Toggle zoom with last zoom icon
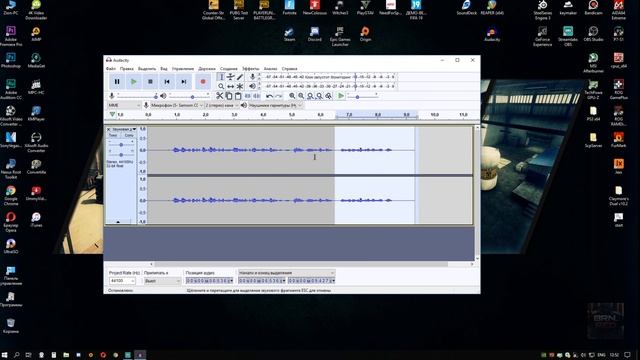The height and width of the screenshot is (360, 640). pyautogui.click(x=328, y=96)
